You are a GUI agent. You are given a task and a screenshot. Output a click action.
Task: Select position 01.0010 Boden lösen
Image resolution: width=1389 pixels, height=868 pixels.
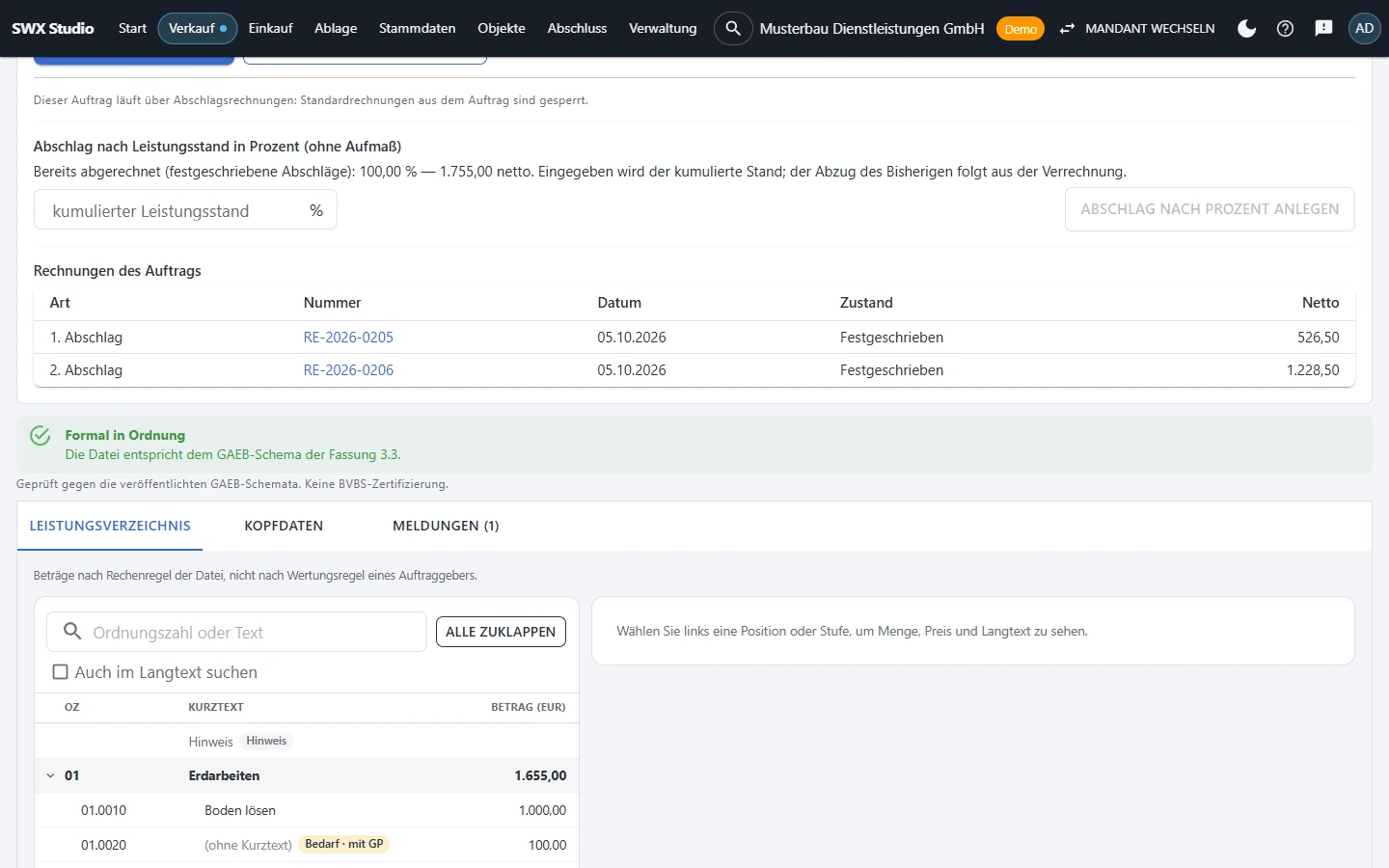coord(307,810)
